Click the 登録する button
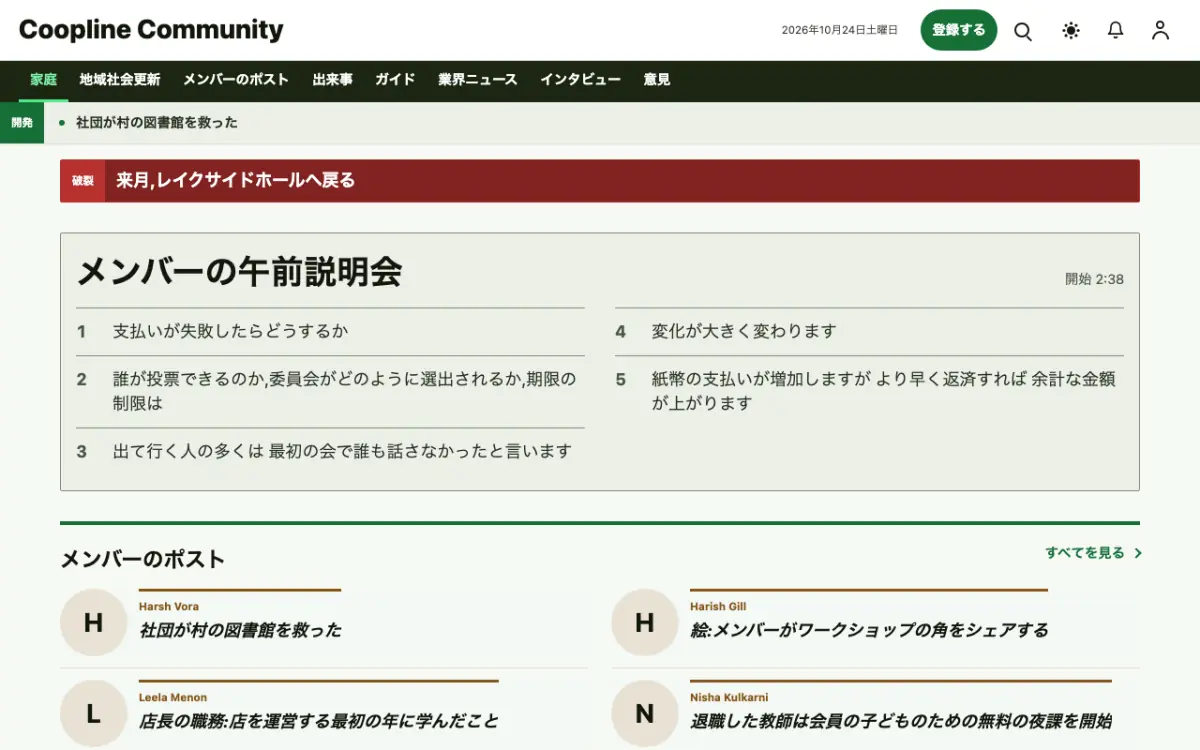Image resolution: width=1200 pixels, height=750 pixels. pos(959,30)
